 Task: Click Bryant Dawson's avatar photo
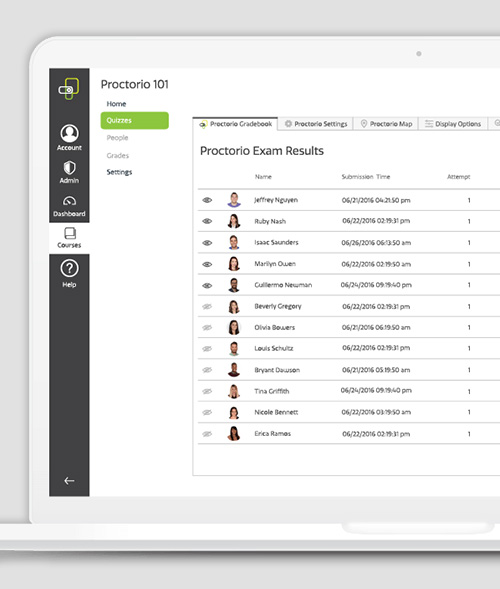(x=234, y=370)
